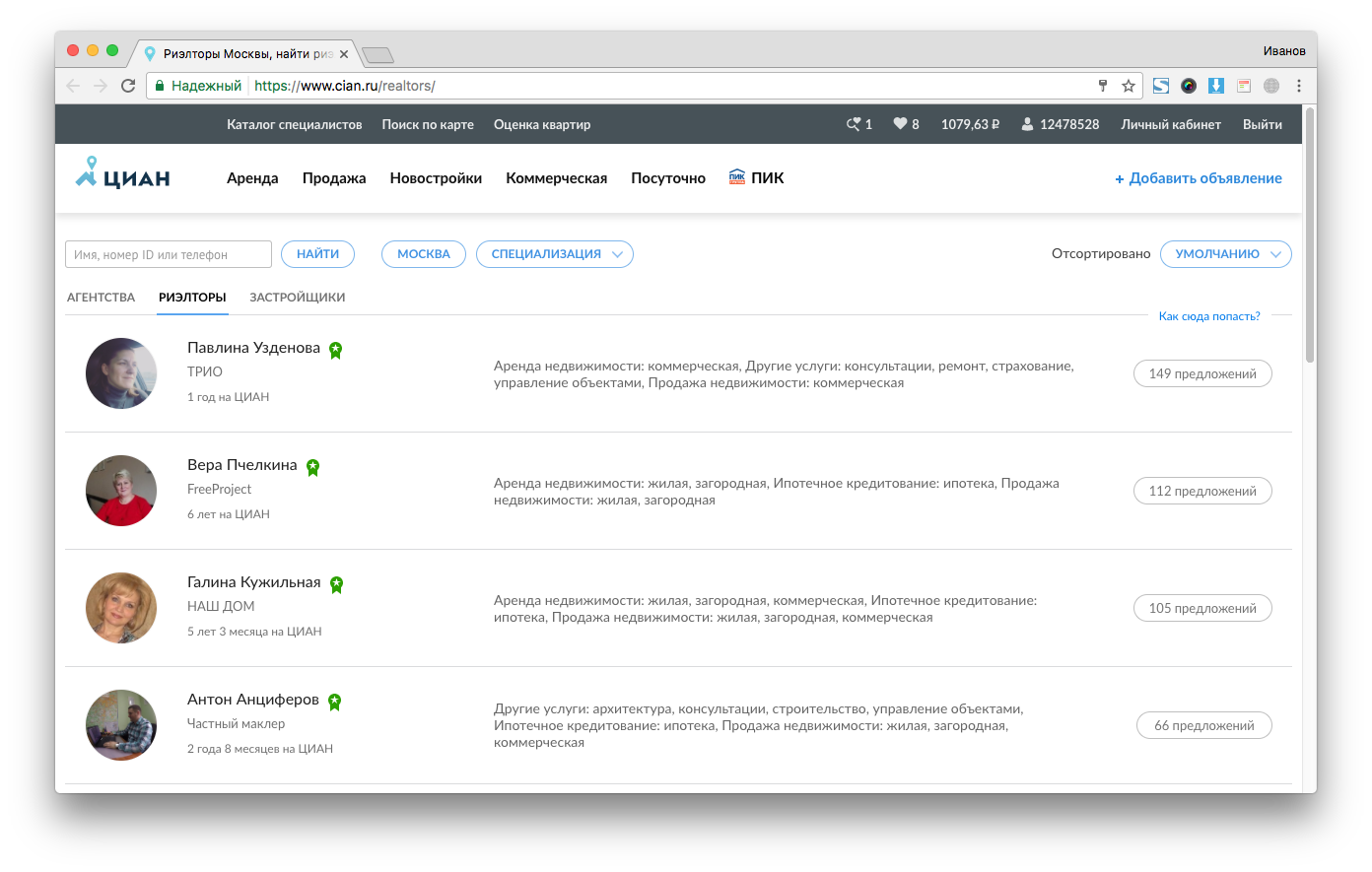Image resolution: width=1372 pixels, height=872 pixels.
Task: Click the МОСКВА region selector
Action: coord(424,254)
